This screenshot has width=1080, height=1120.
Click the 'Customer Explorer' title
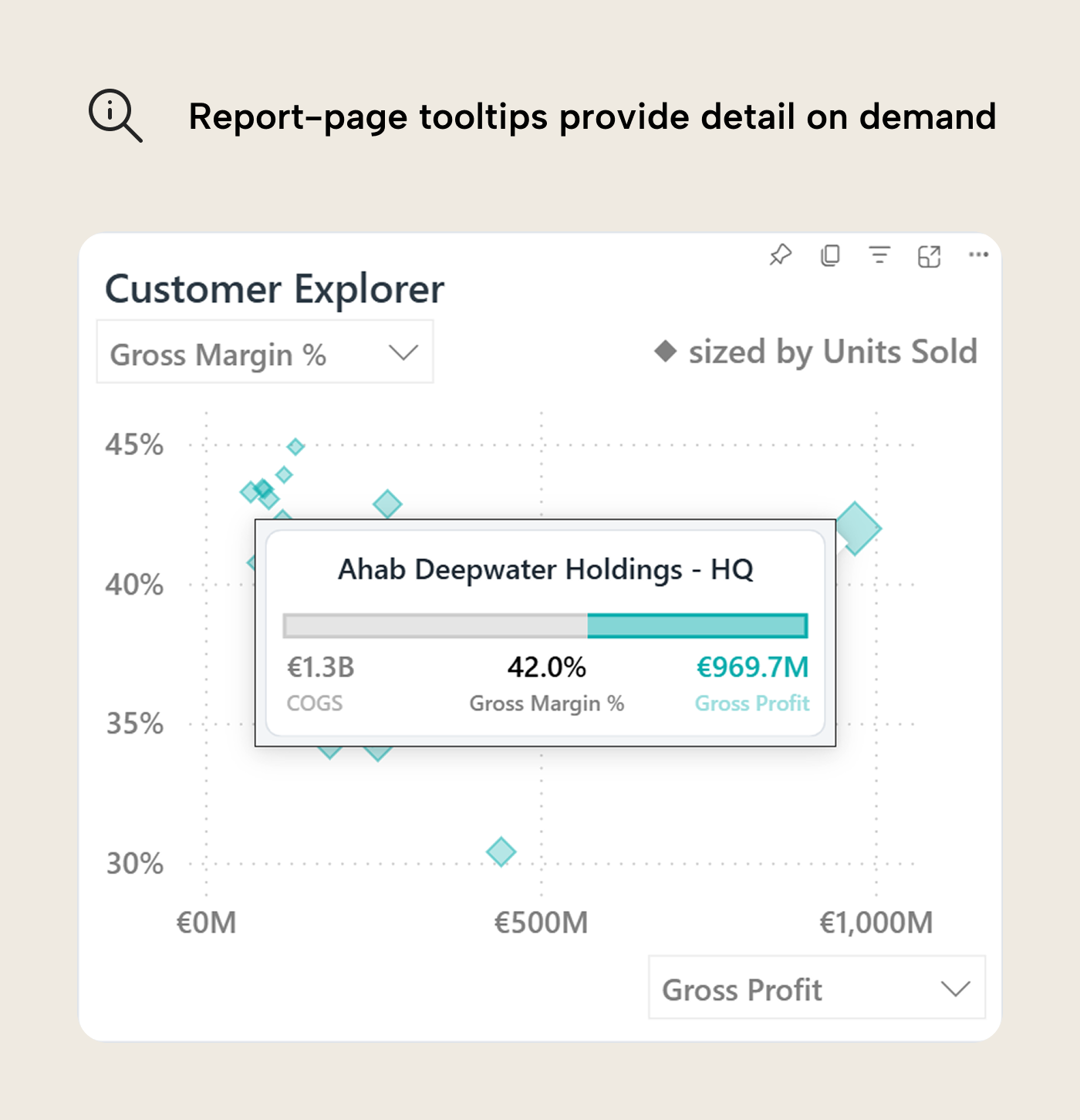[x=274, y=289]
